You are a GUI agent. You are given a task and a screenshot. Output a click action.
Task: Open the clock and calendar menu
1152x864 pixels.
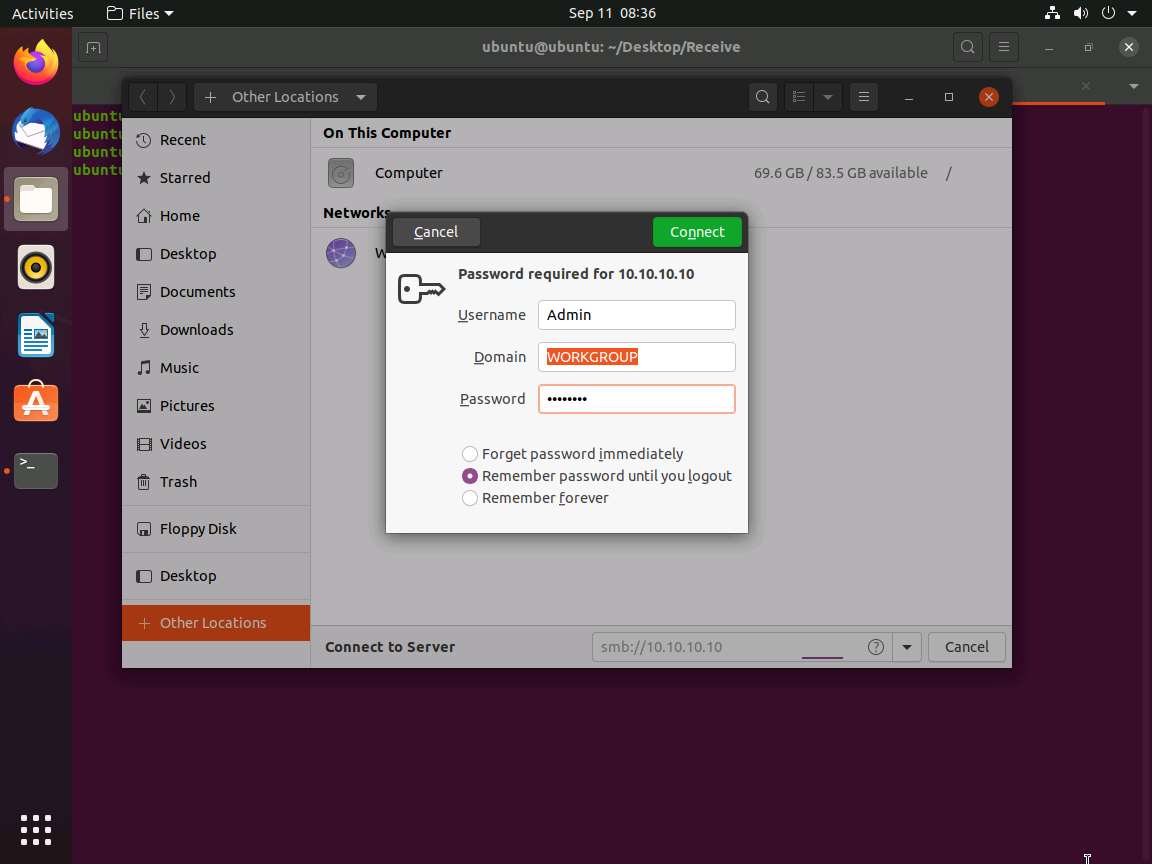(x=612, y=13)
